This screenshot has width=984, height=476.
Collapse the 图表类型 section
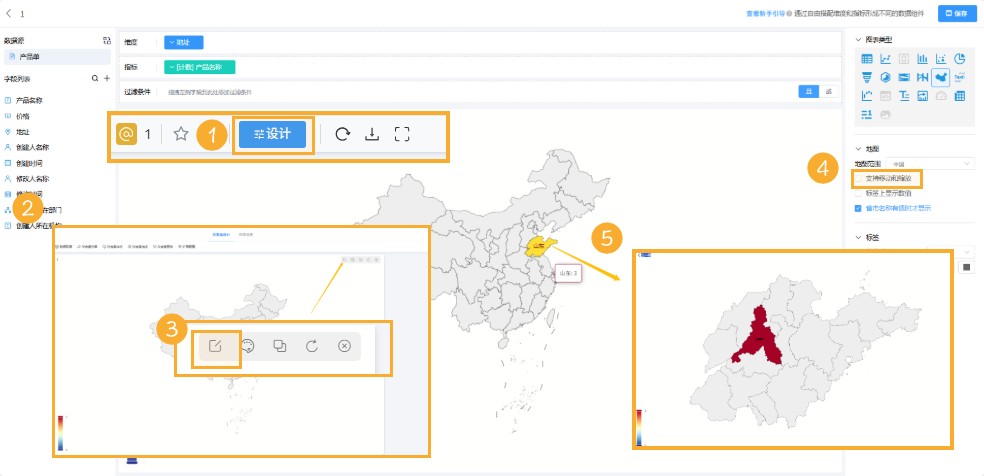point(859,39)
